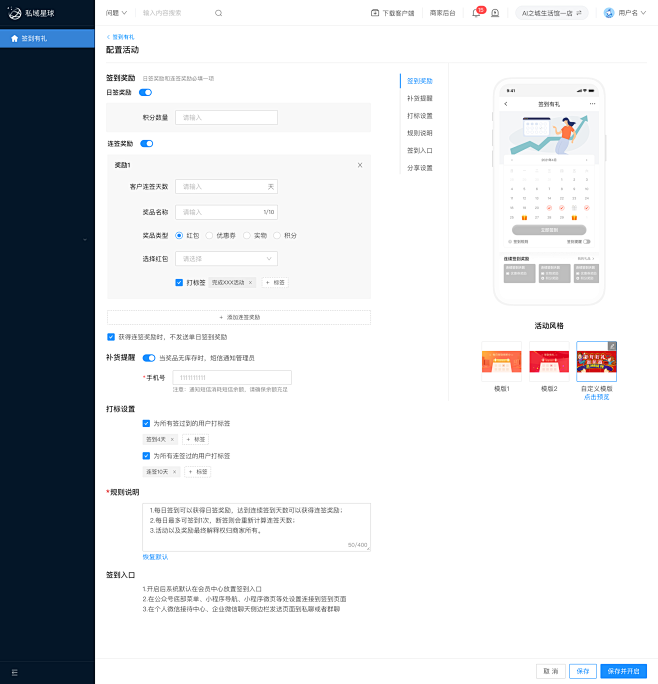Select the 自定义模板 style thumbnail
Viewport: 658px width, 684px height.
pyautogui.click(x=596, y=362)
